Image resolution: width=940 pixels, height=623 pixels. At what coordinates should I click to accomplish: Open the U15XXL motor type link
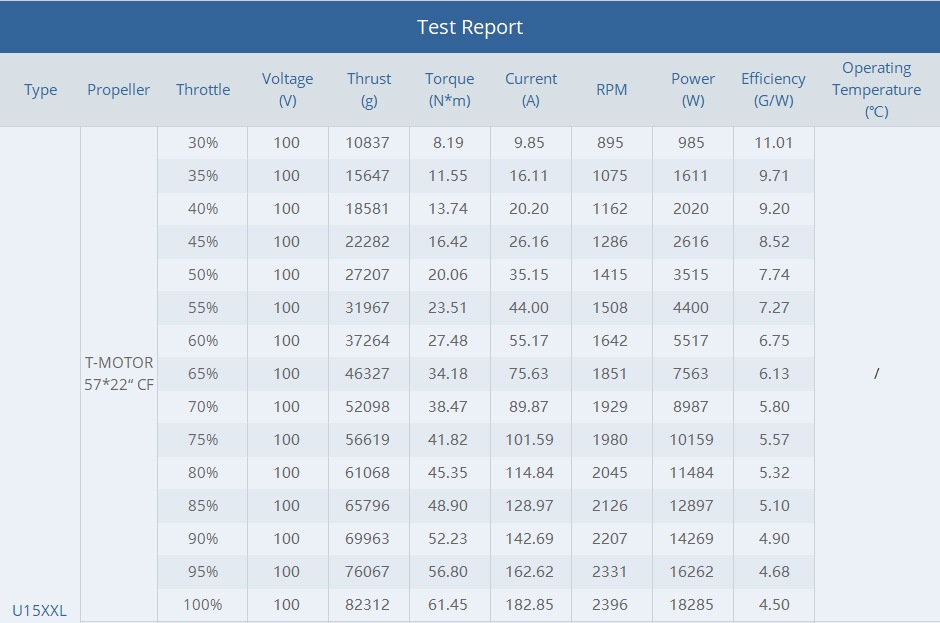click(40, 610)
